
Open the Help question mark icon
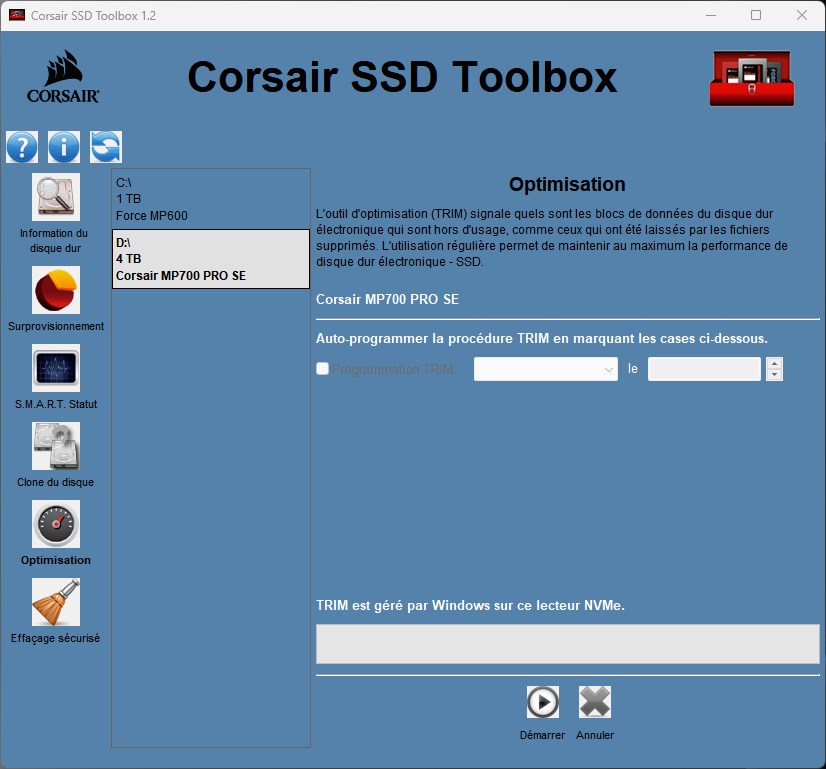[x=22, y=147]
